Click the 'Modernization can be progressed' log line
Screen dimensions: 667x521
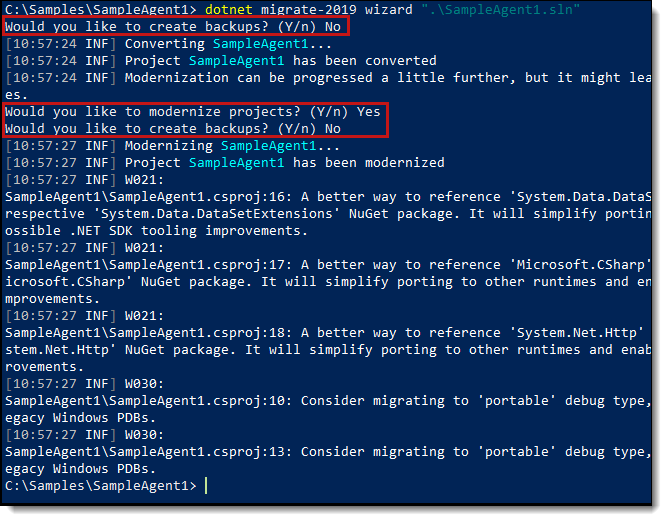[328, 77]
